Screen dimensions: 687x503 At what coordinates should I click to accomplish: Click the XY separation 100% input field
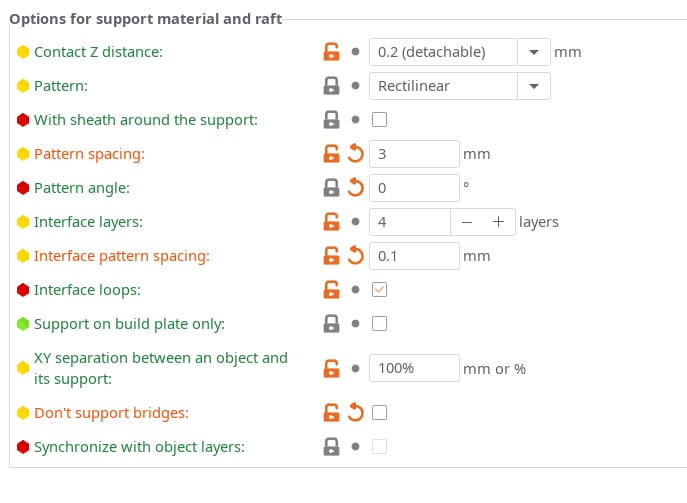click(414, 368)
